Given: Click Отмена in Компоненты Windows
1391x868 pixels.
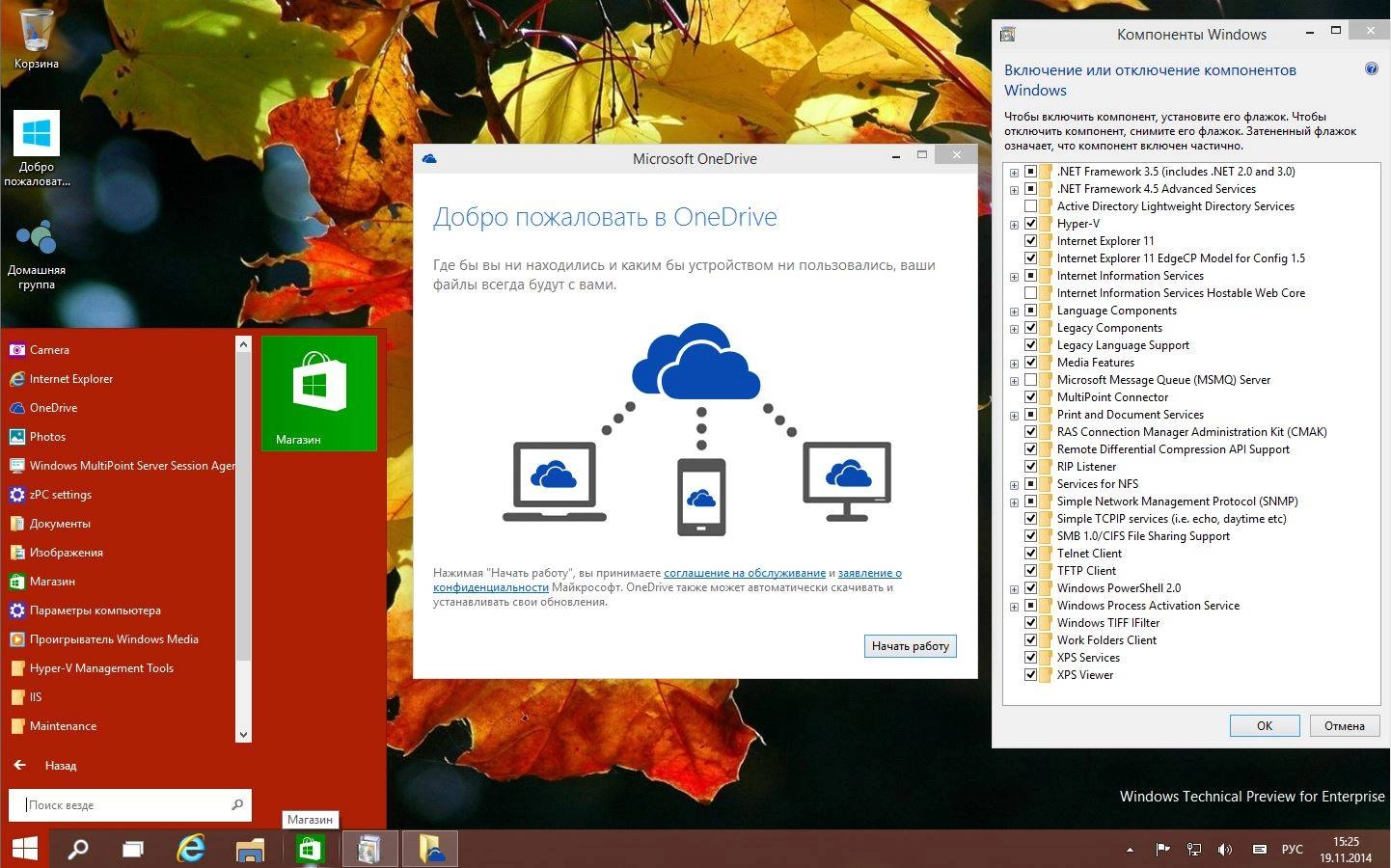Looking at the screenshot, I should click(1344, 726).
